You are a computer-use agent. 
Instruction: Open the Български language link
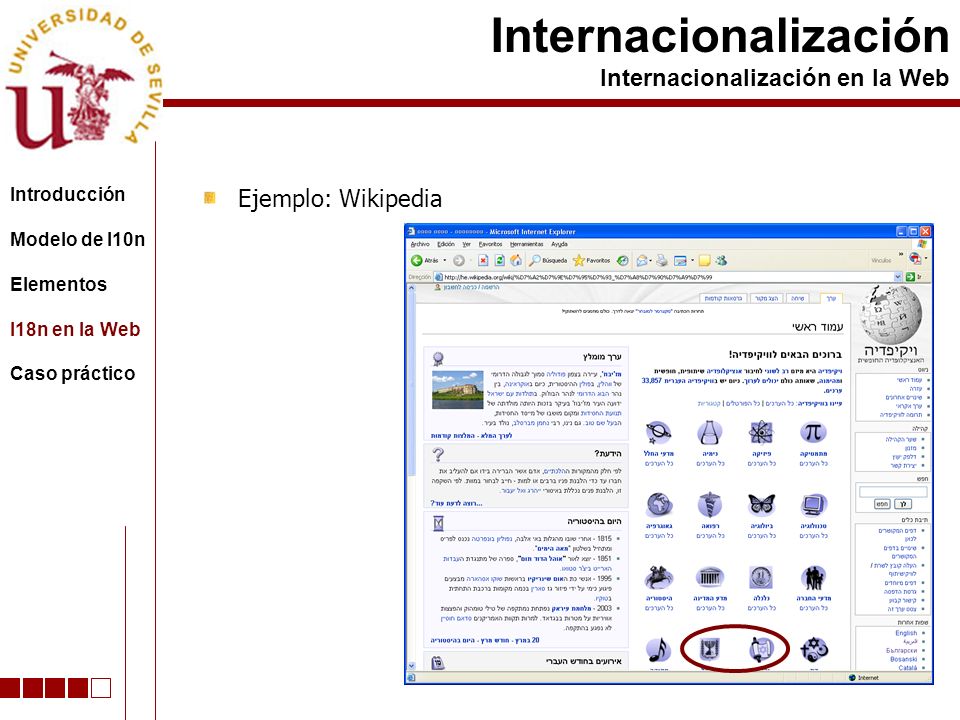coord(902,651)
